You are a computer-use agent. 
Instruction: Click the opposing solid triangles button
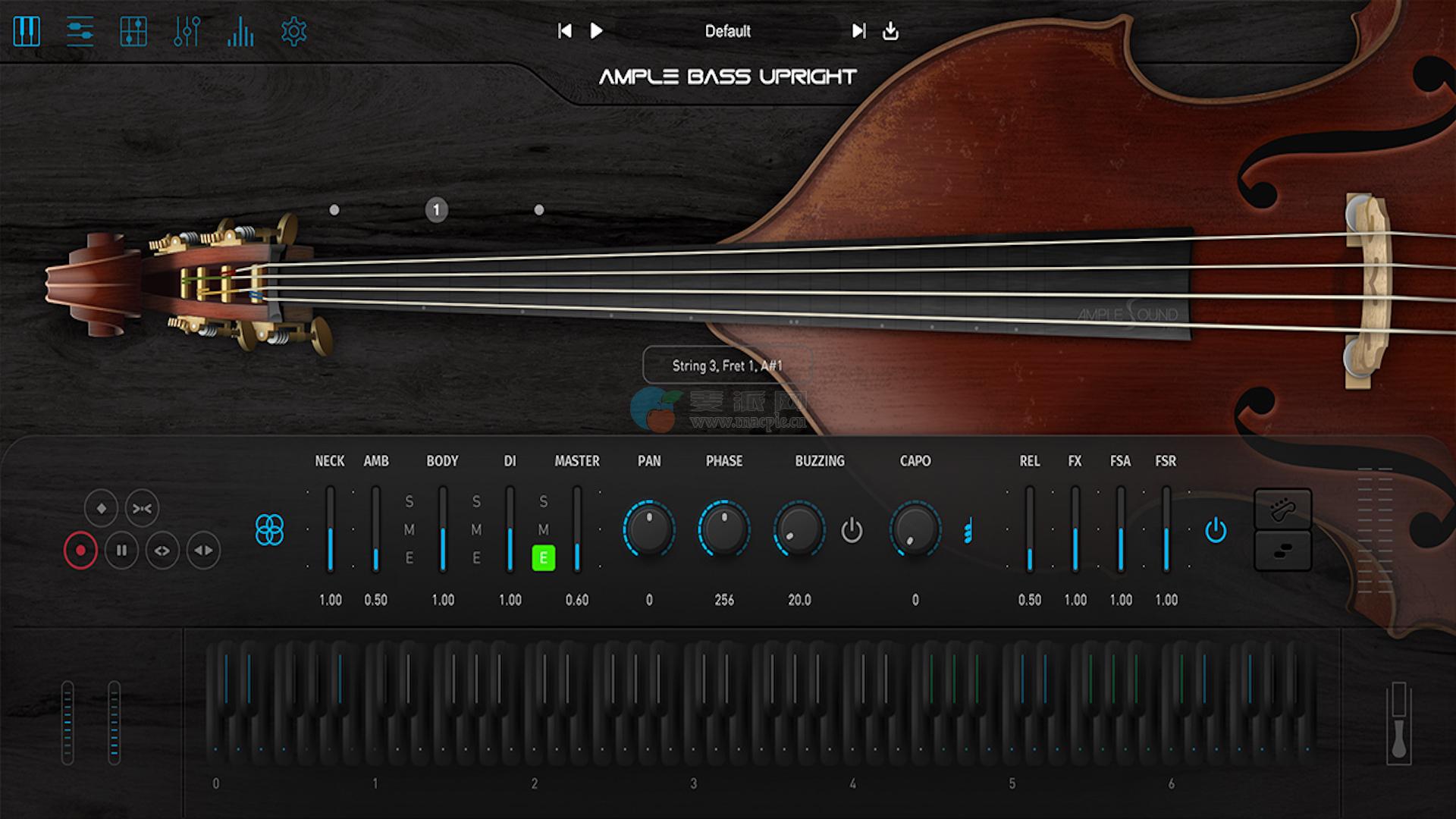(x=203, y=551)
